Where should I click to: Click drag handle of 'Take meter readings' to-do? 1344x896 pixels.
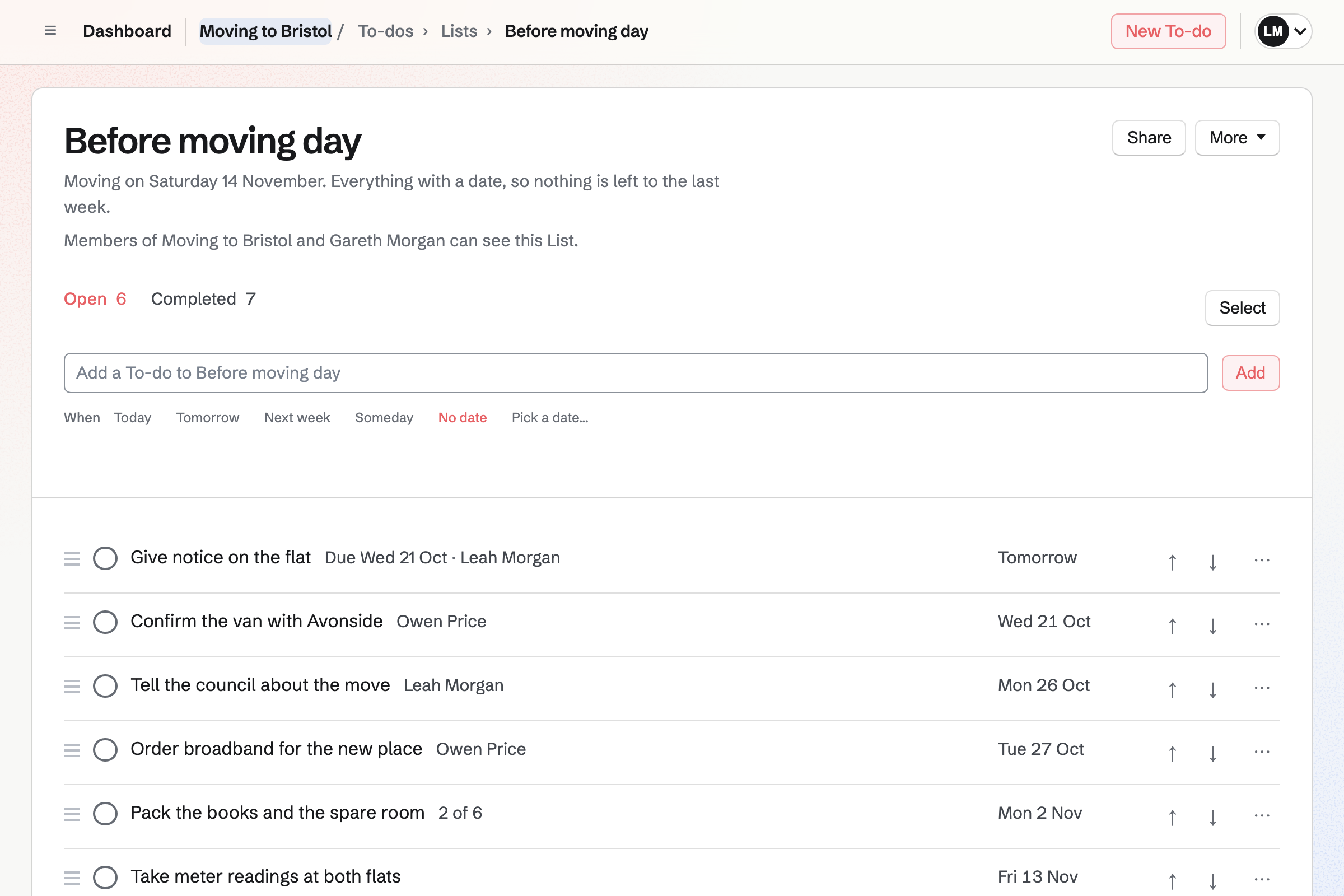pyautogui.click(x=72, y=878)
